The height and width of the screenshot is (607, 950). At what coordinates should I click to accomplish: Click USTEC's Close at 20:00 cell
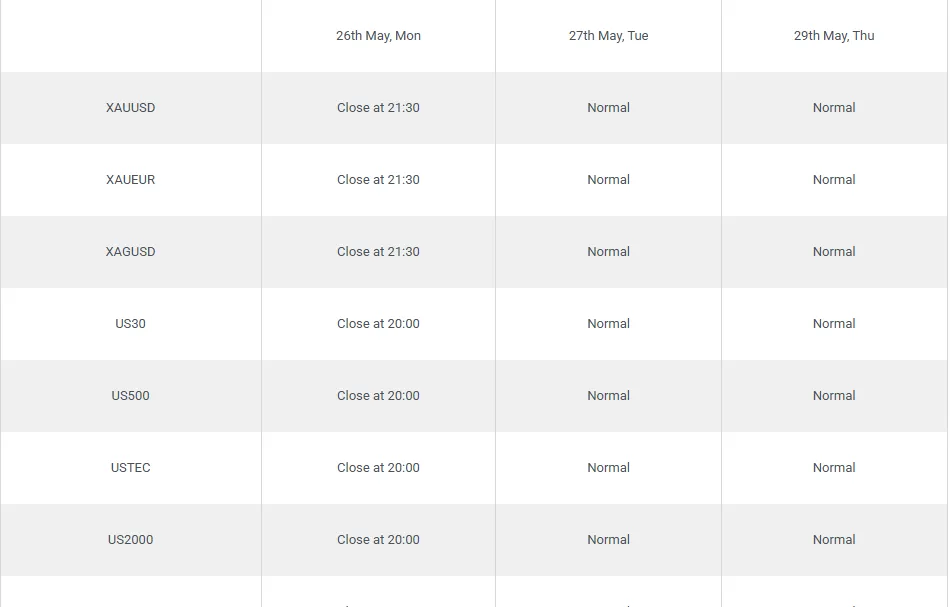[378, 468]
